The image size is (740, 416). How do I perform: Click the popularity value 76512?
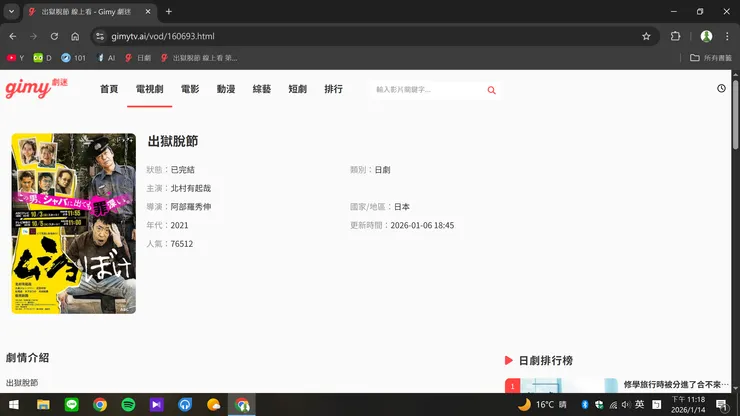(x=182, y=244)
